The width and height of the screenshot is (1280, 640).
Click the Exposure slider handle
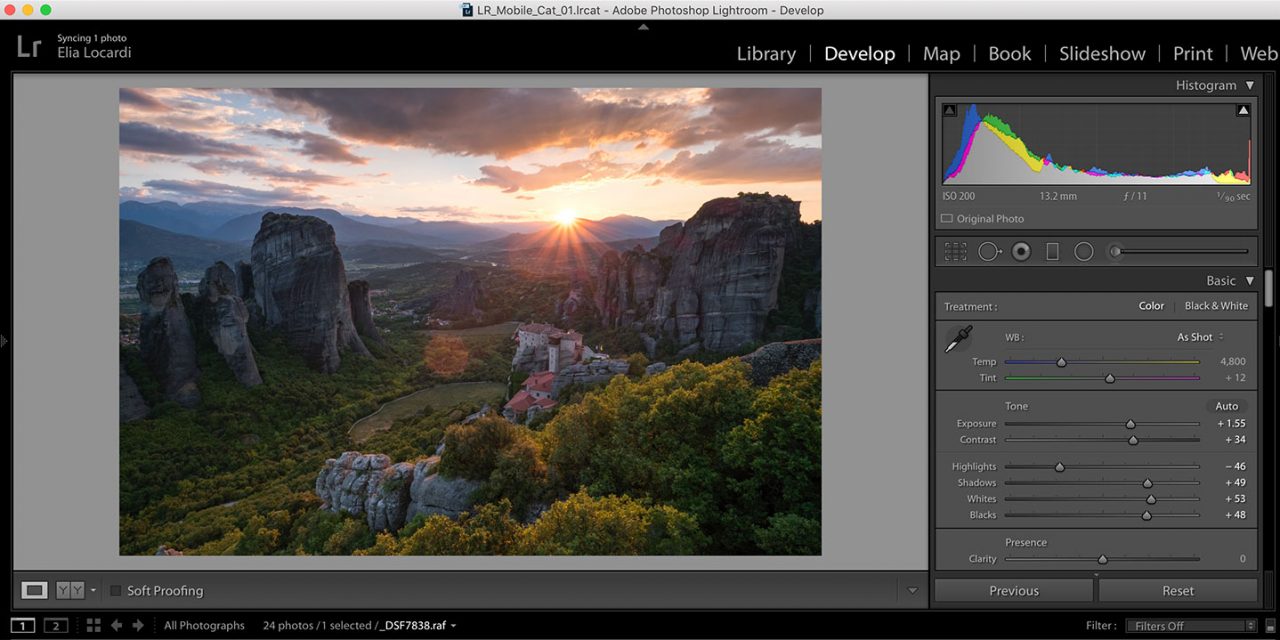coord(1130,424)
